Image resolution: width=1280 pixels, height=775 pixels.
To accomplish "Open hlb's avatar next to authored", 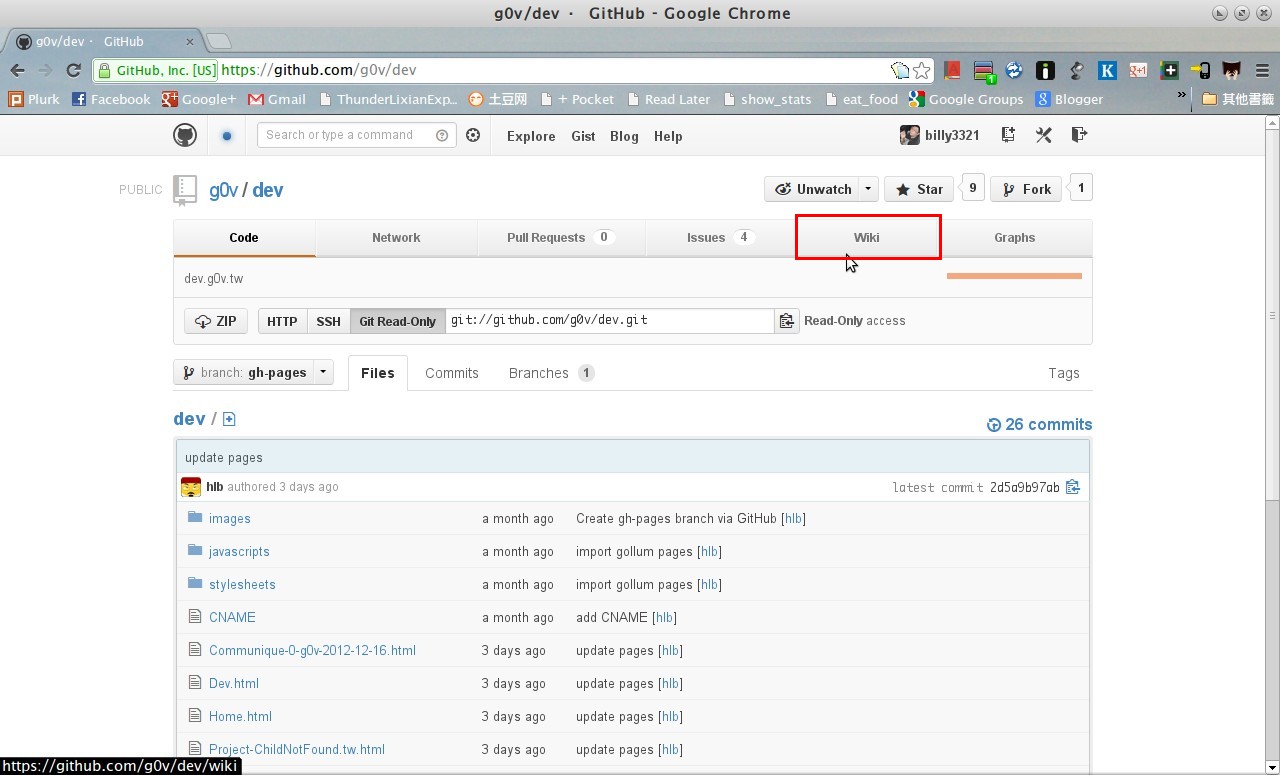I will click(191, 487).
